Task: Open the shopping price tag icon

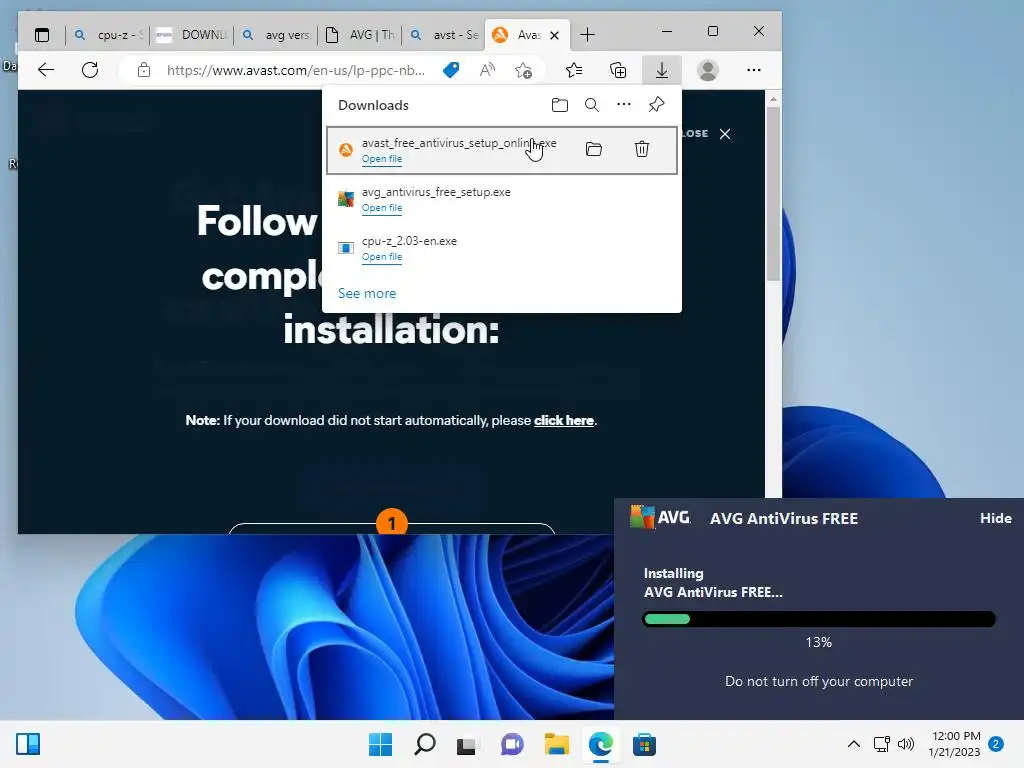Action: [x=451, y=70]
